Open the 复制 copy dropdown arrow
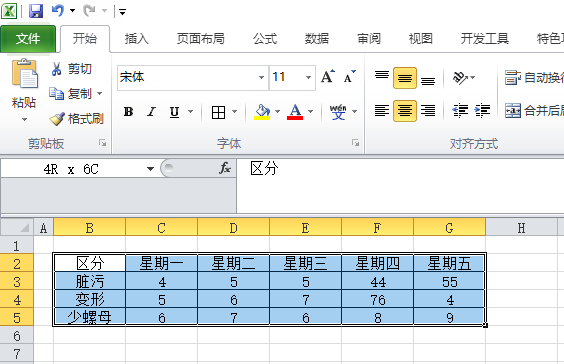The image size is (564, 364). [100, 94]
